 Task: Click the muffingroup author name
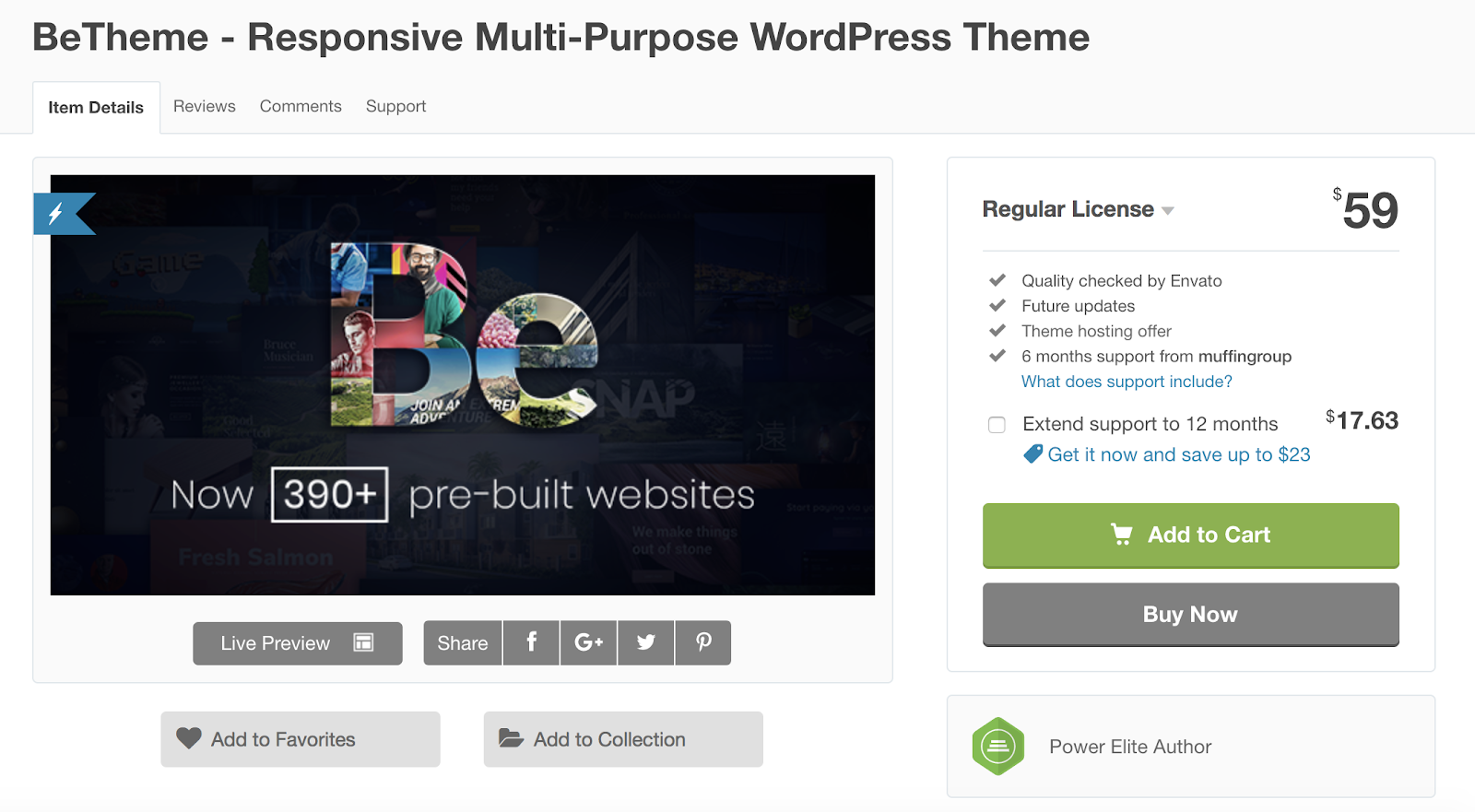coord(1245,357)
